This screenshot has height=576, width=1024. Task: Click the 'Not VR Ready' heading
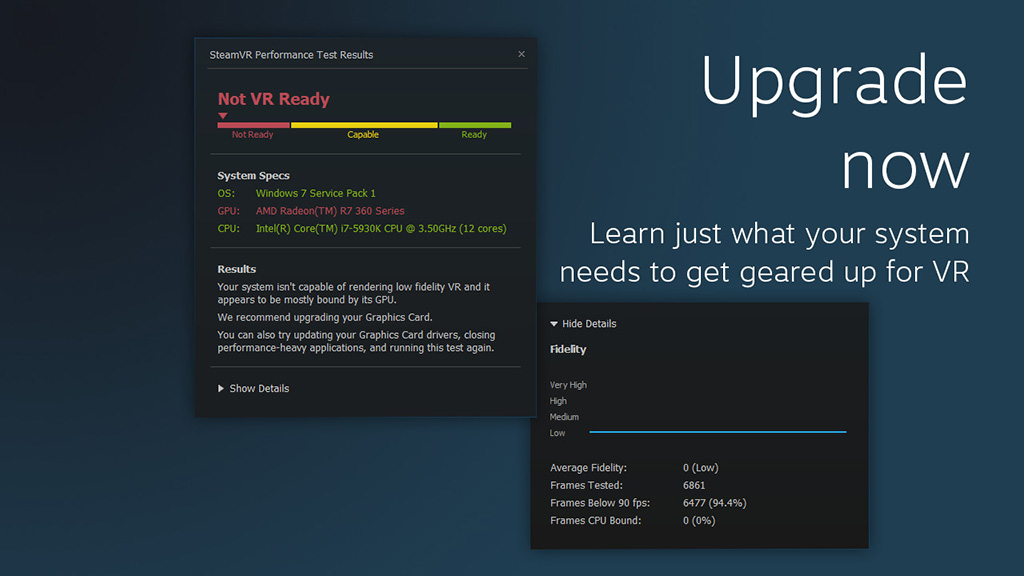click(x=274, y=99)
